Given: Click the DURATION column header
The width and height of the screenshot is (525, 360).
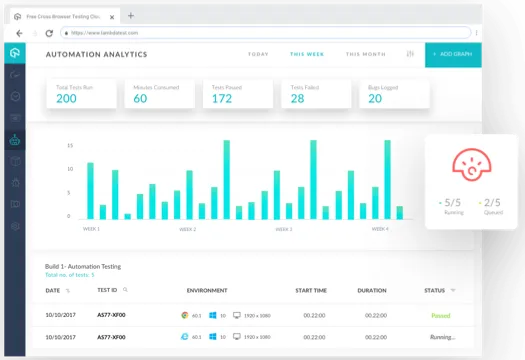Looking at the screenshot, I should (372, 291).
